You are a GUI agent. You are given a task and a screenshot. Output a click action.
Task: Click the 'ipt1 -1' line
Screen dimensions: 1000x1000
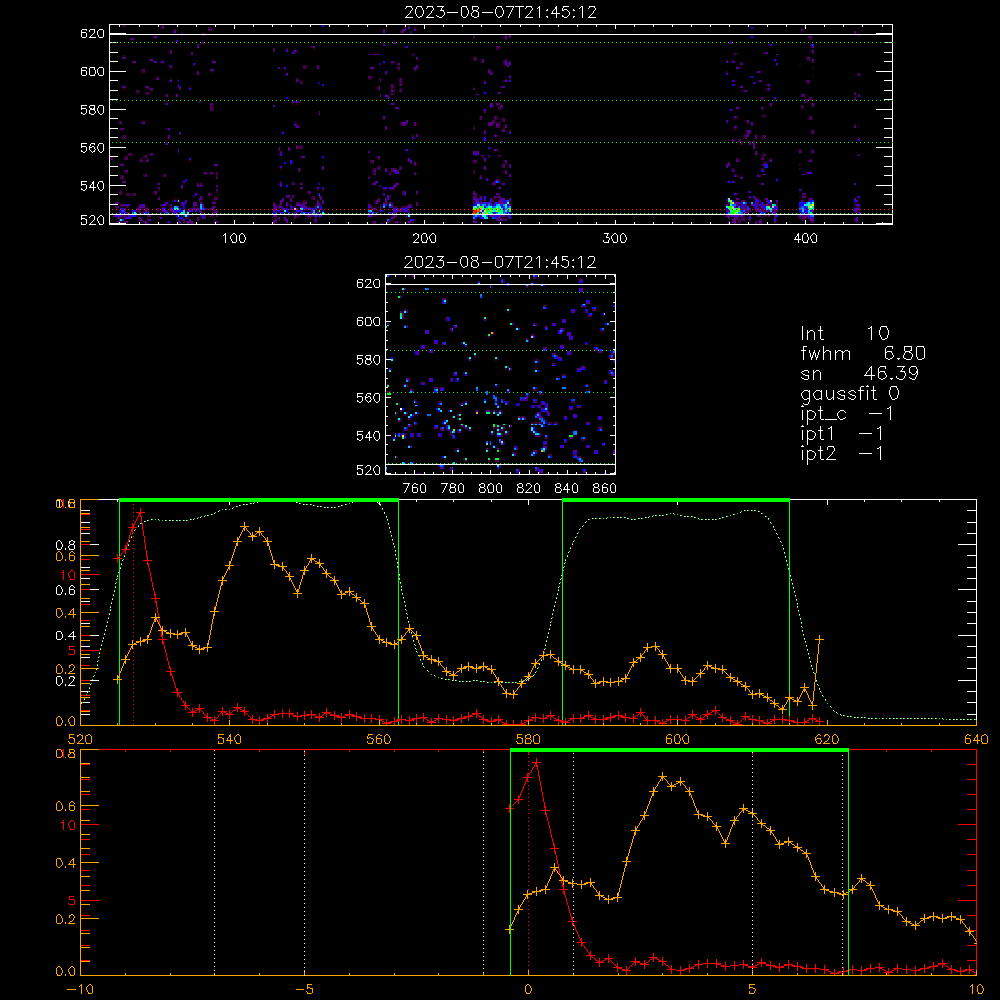tap(842, 434)
